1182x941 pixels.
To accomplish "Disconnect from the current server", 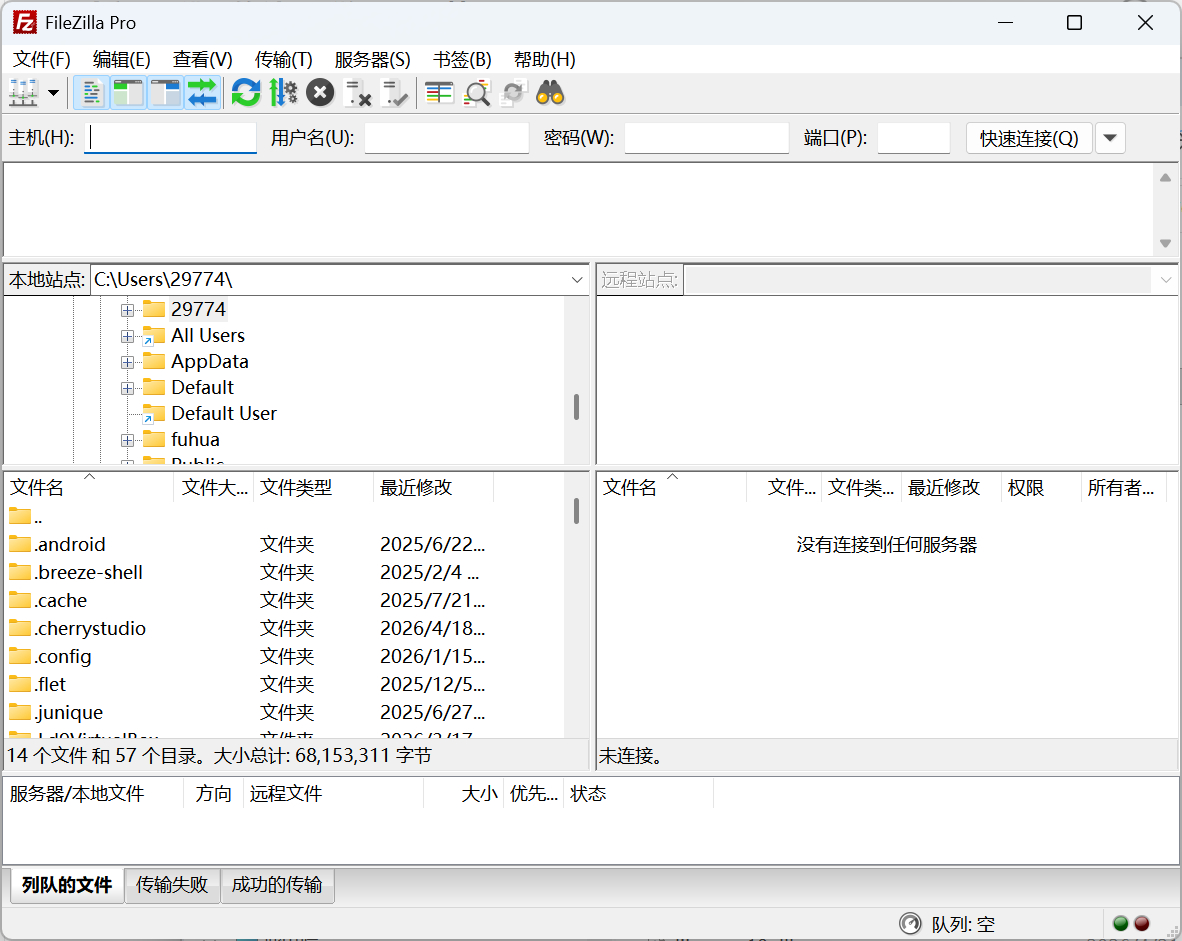I will click(x=357, y=93).
